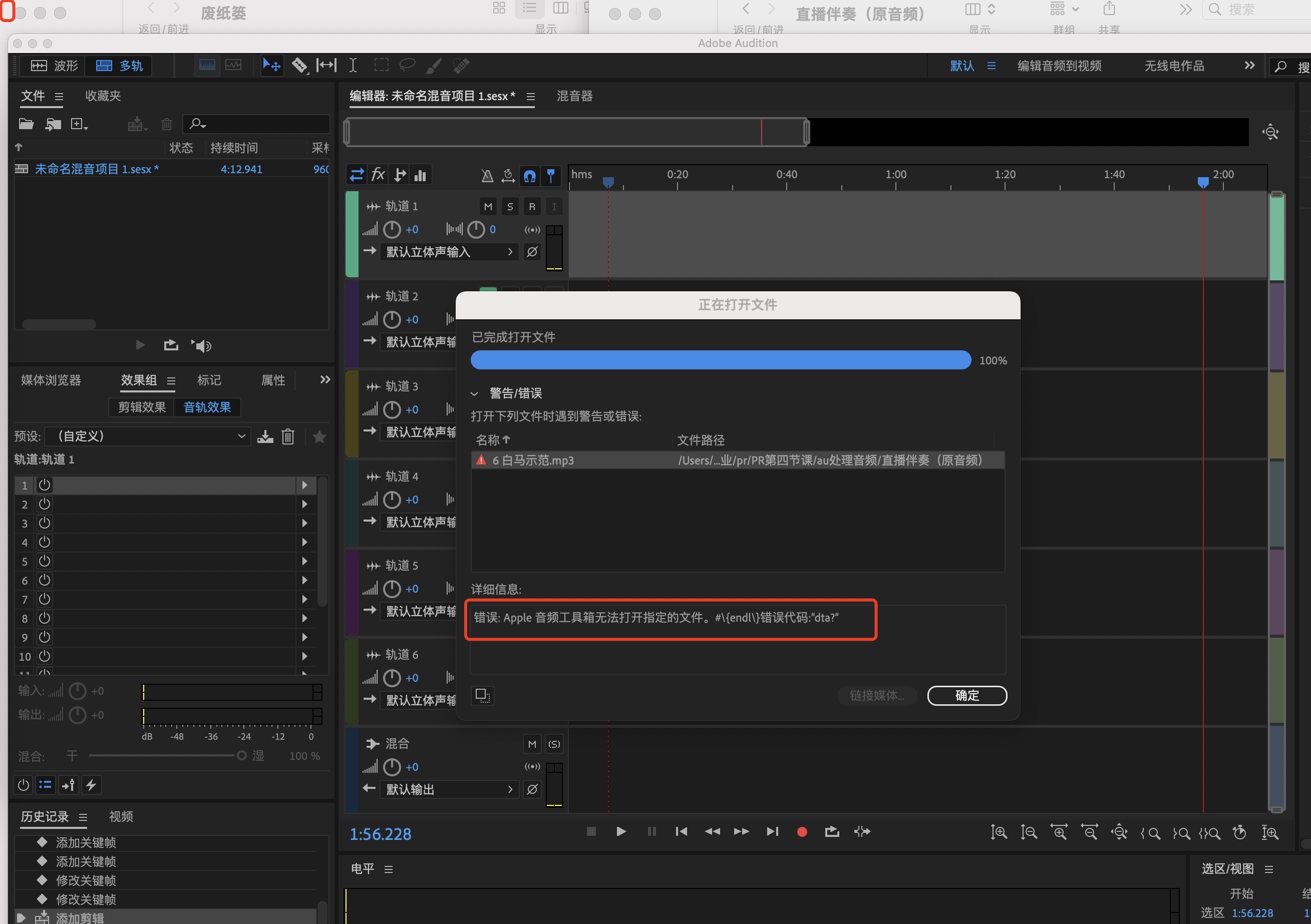1311x924 pixels.
Task: Open the preset (自定义) dropdown
Action: pos(147,436)
